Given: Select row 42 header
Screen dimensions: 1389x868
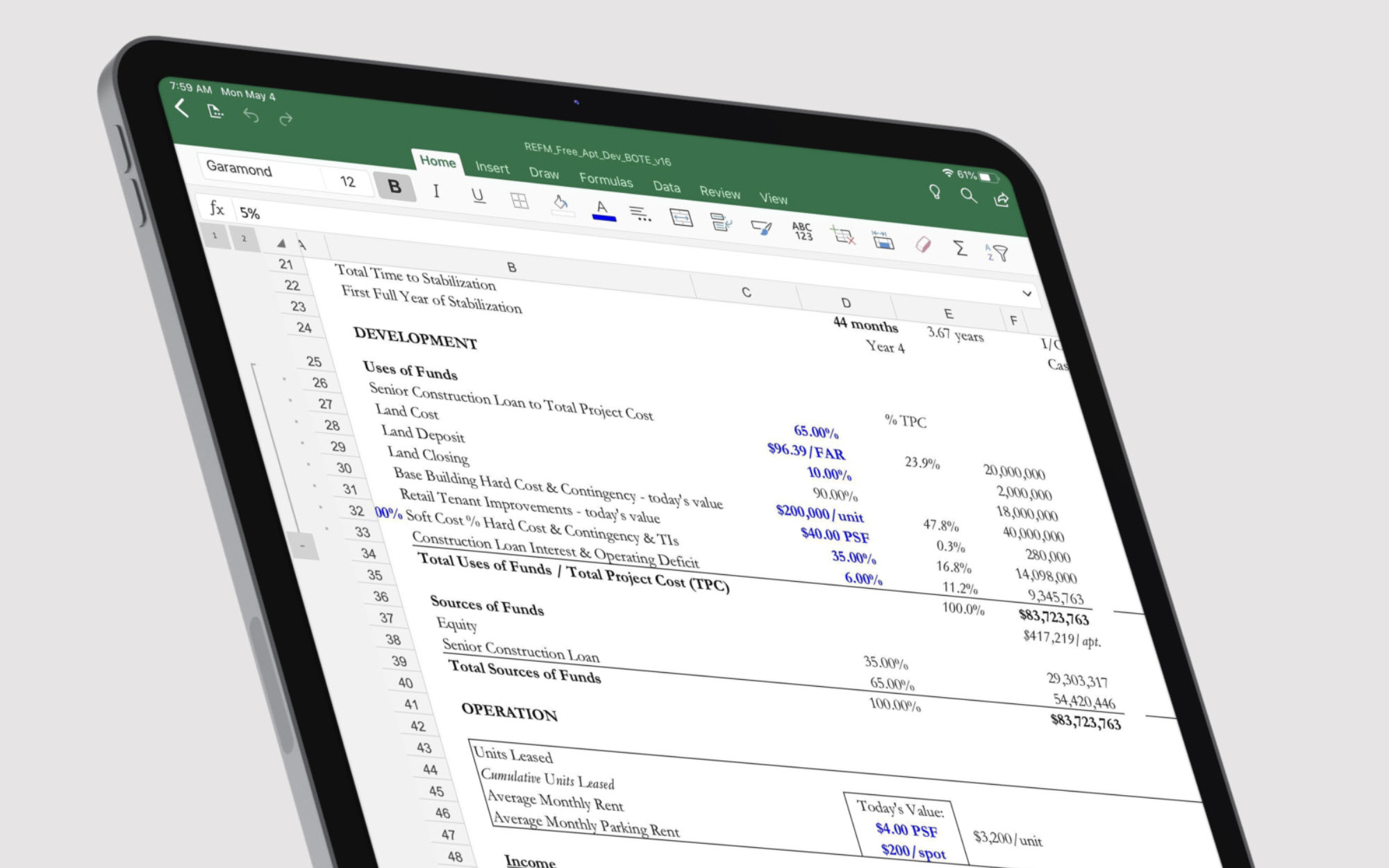Looking at the screenshot, I should (417, 726).
